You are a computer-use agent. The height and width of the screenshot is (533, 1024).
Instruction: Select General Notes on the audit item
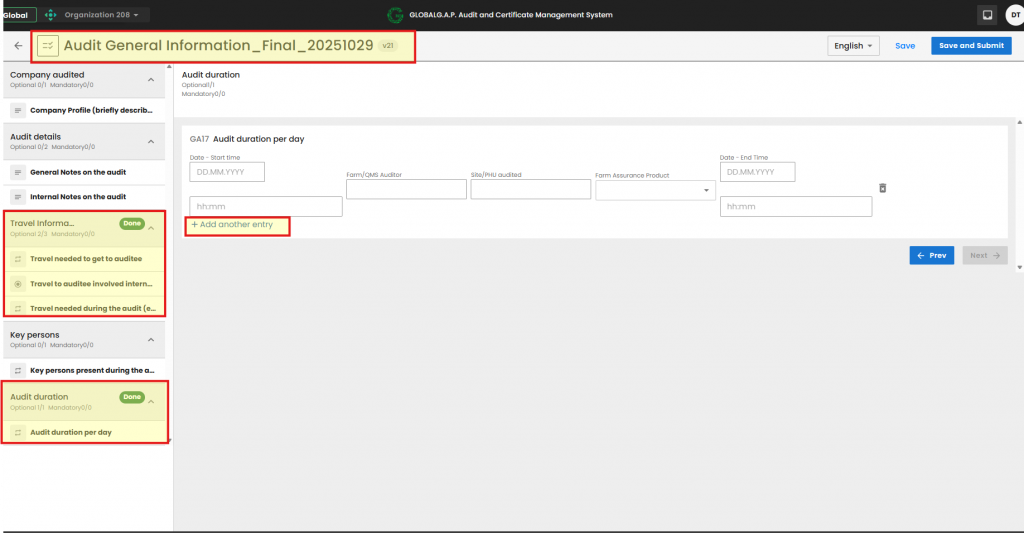point(78,172)
